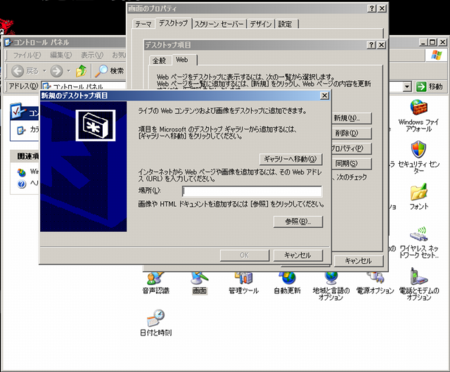Click ギャラリーへ移動 button in new item dialog

click(x=290, y=159)
